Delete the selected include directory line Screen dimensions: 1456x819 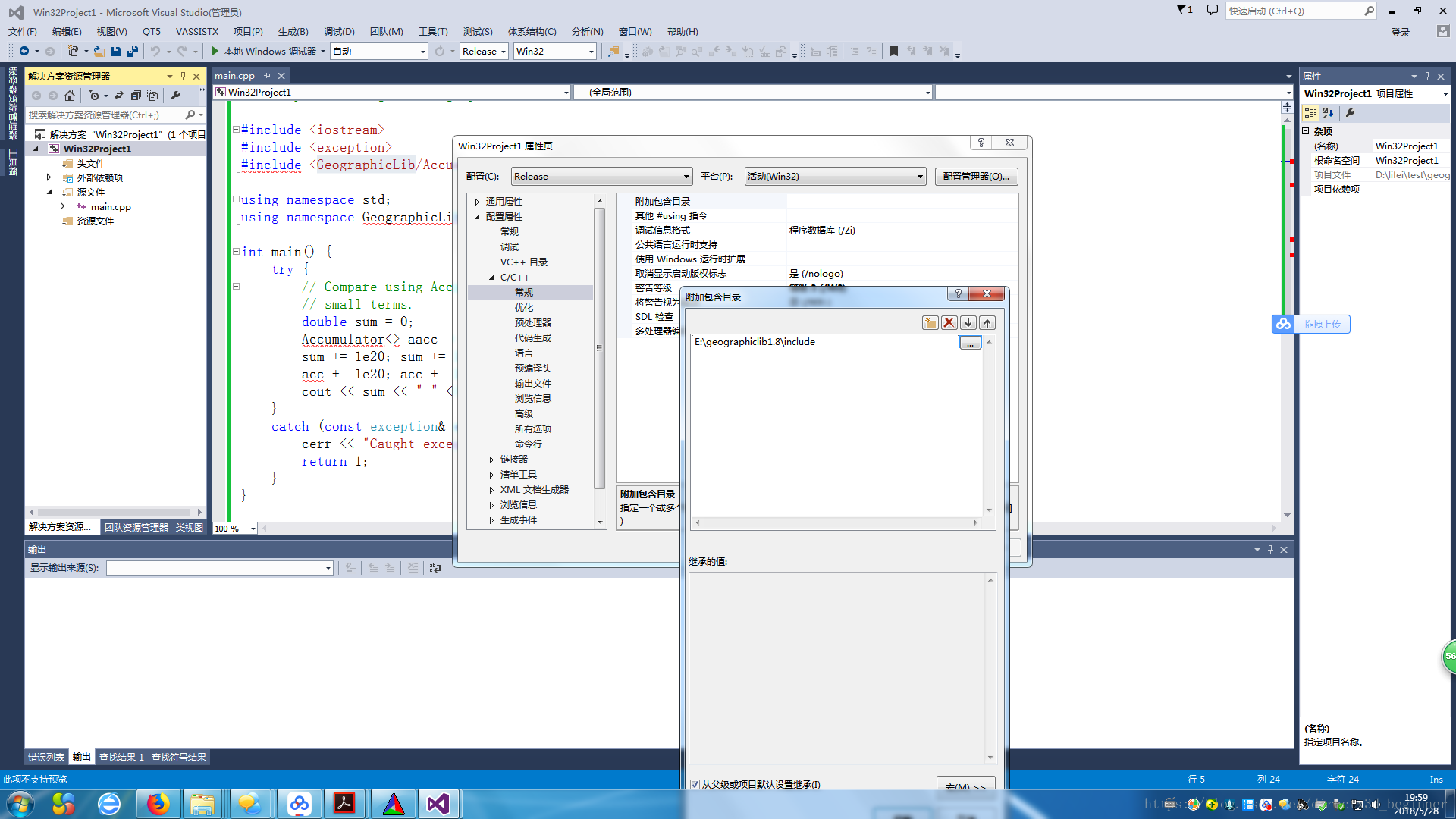(x=949, y=323)
